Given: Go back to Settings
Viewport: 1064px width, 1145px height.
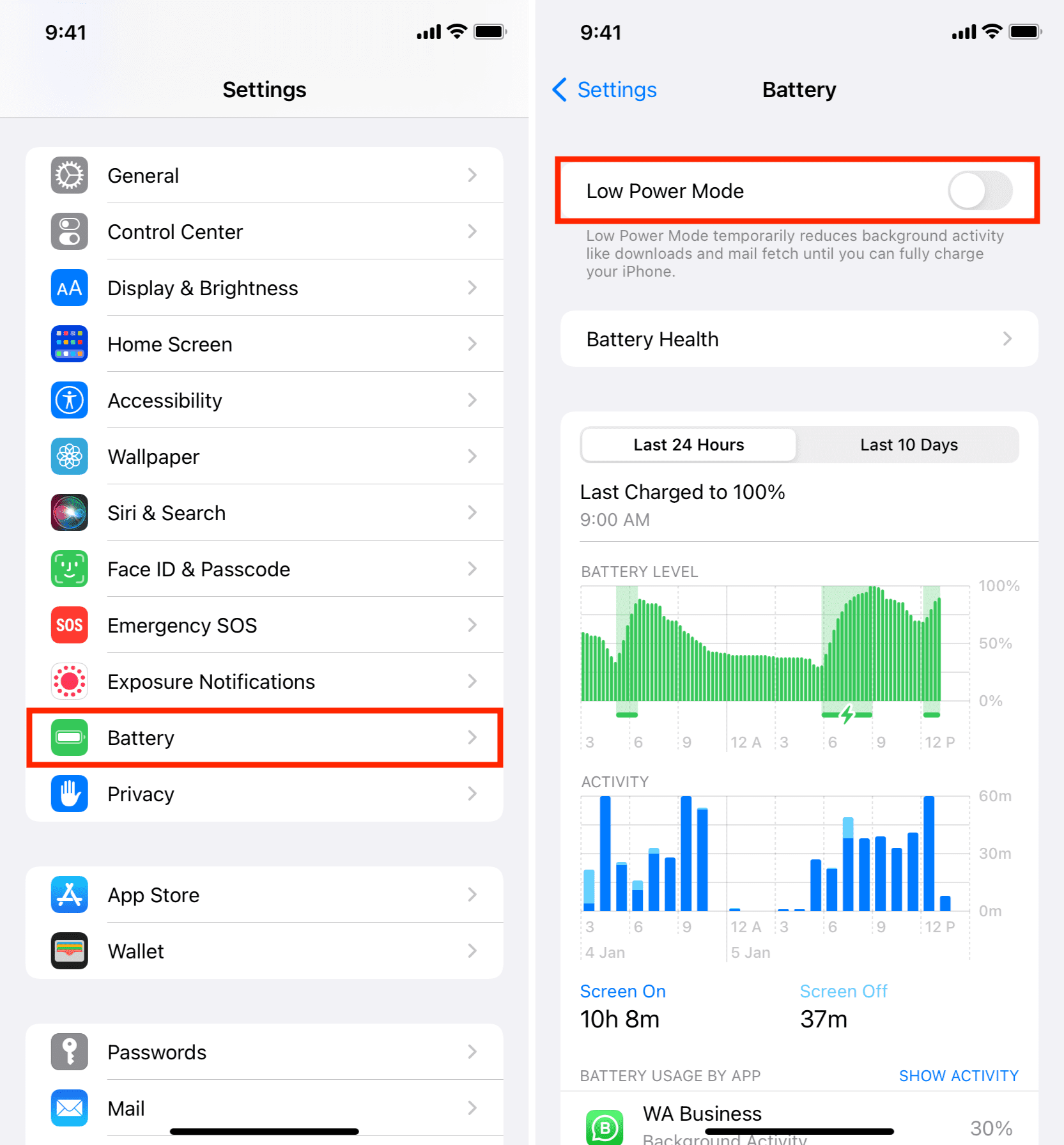Looking at the screenshot, I should [x=605, y=89].
